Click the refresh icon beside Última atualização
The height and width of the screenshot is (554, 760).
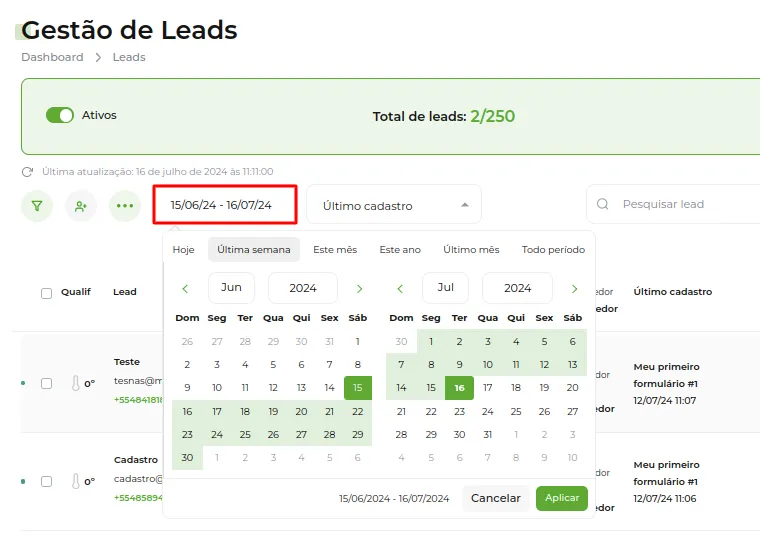point(28,172)
